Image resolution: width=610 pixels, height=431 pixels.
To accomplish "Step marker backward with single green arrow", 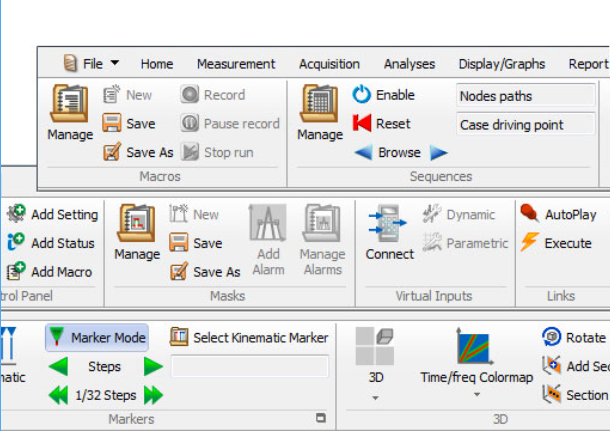I will point(59,366).
